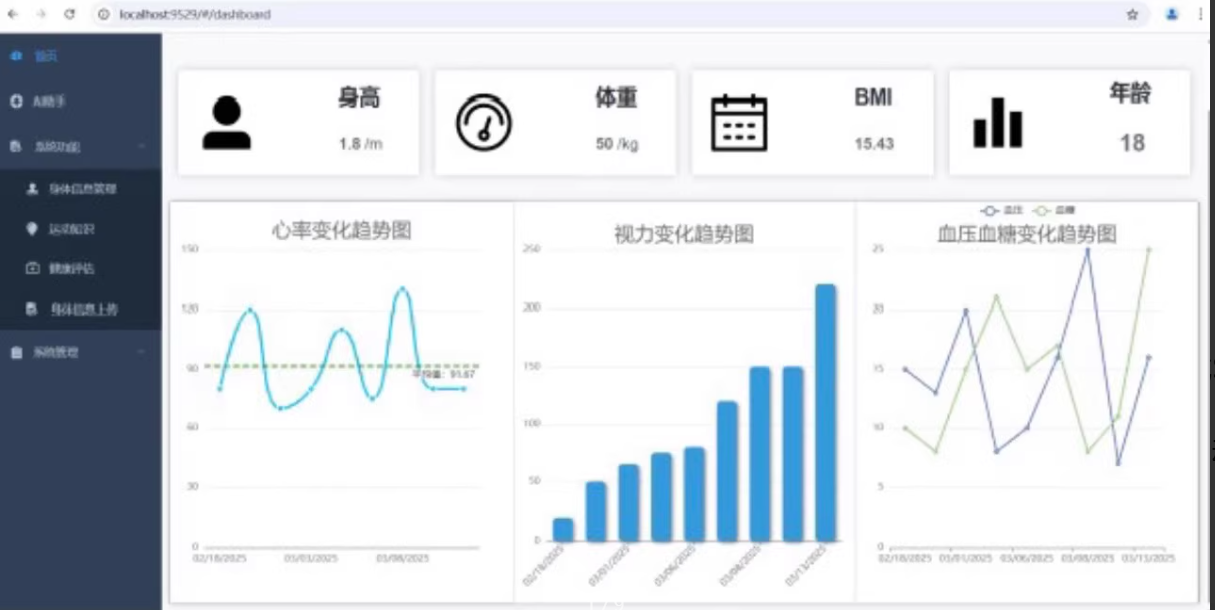Click the 1.8 /m height value
Viewport: 1215px width, 610px height.
pos(360,144)
